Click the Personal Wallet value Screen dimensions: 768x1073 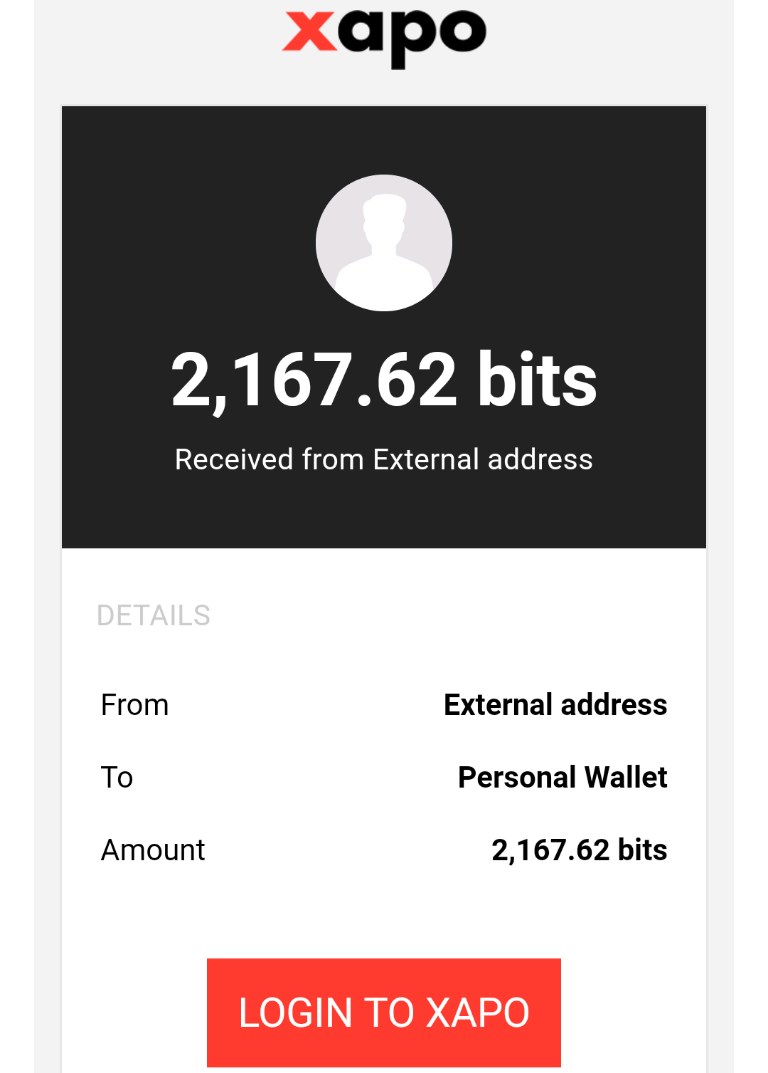562,777
